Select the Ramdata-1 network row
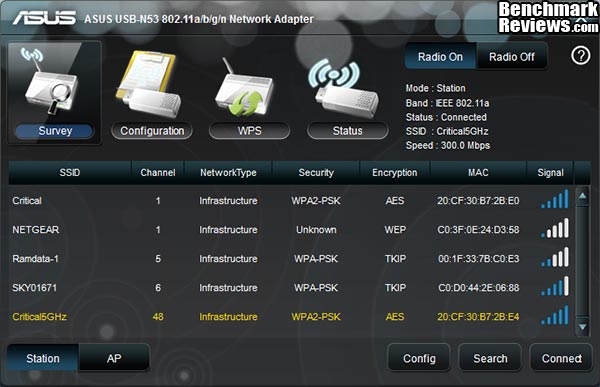Viewport: 600px width, 387px height. 291,259
